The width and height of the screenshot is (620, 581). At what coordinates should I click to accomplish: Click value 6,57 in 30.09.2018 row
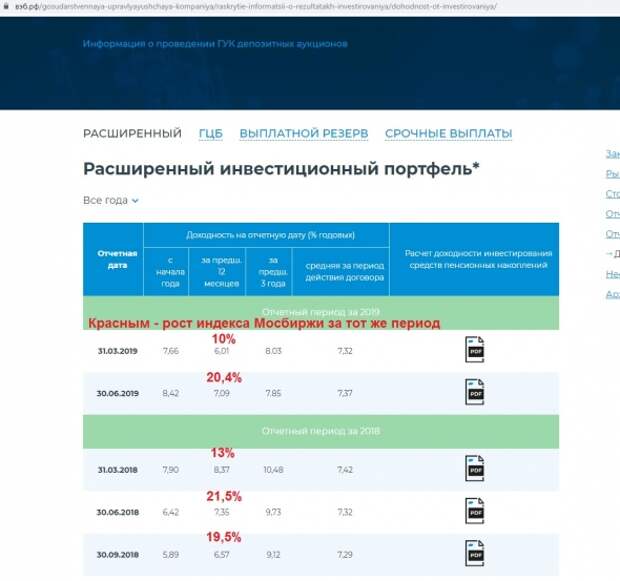[x=221, y=555]
